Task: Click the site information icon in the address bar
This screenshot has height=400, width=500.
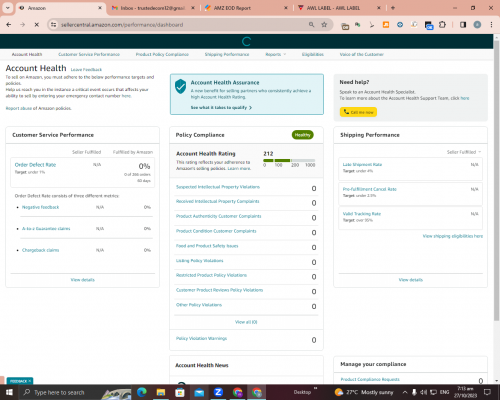Action: [x=53, y=25]
